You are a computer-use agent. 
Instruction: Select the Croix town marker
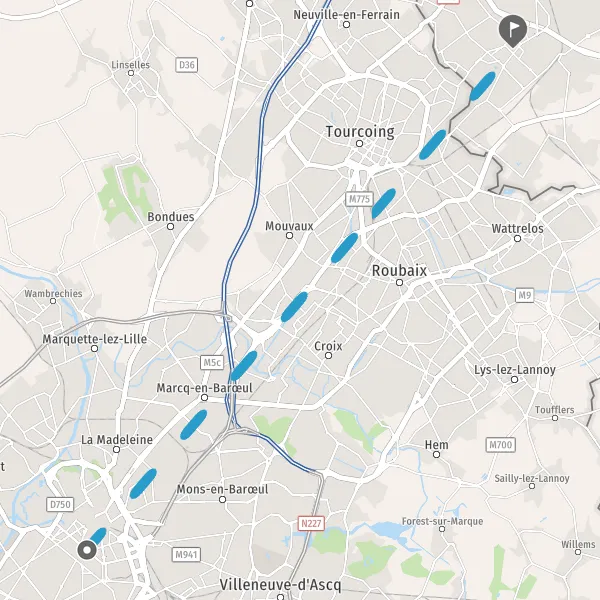tap(328, 355)
